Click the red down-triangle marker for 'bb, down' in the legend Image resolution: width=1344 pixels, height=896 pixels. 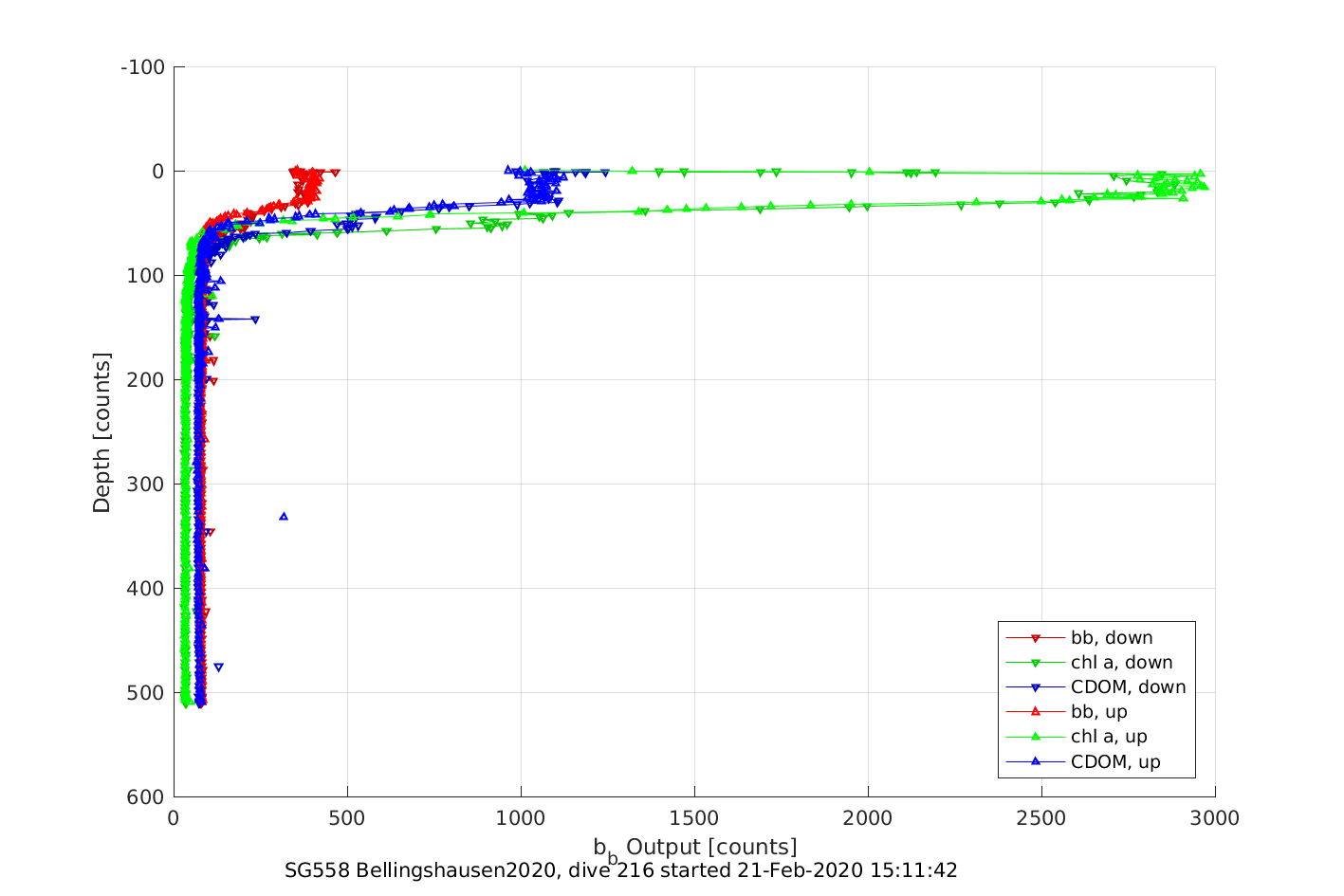(1036, 638)
